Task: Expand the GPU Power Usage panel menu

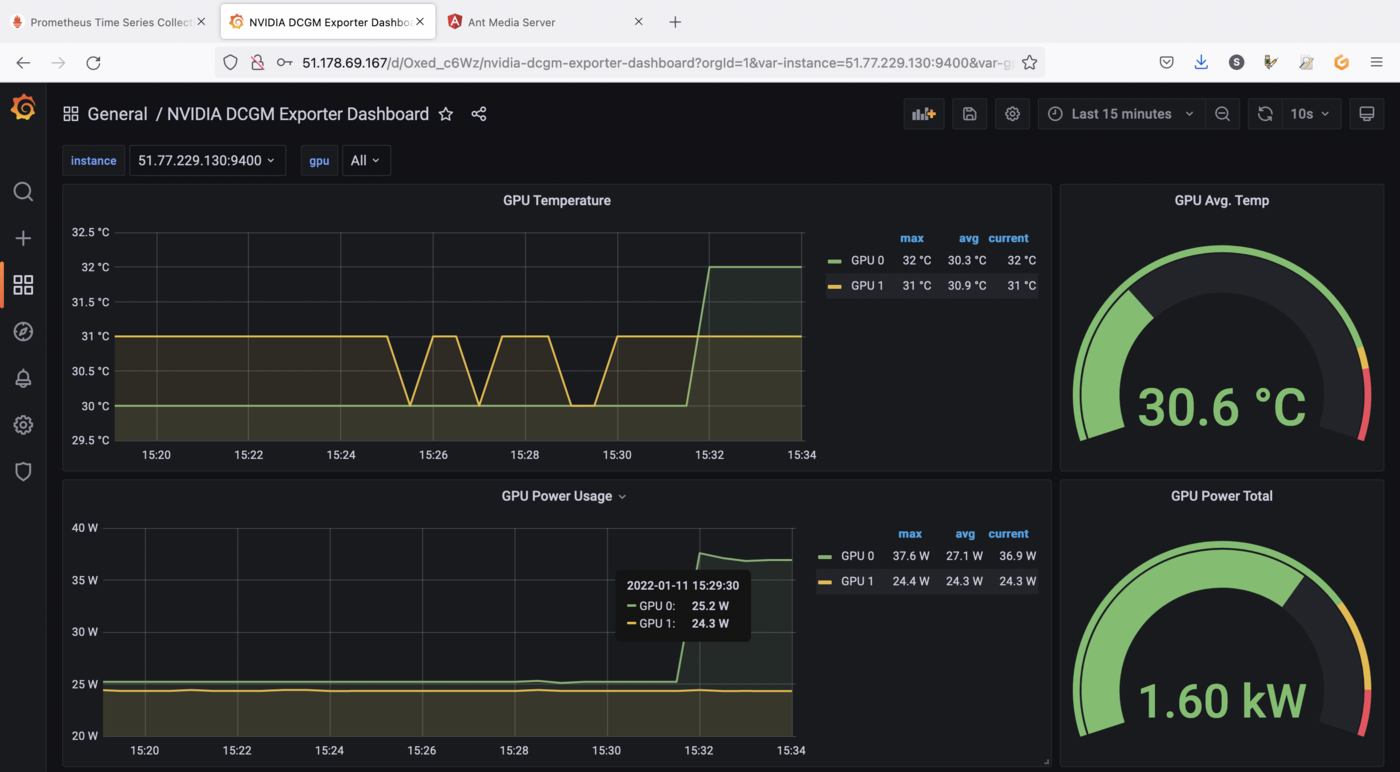Action: tap(622, 495)
